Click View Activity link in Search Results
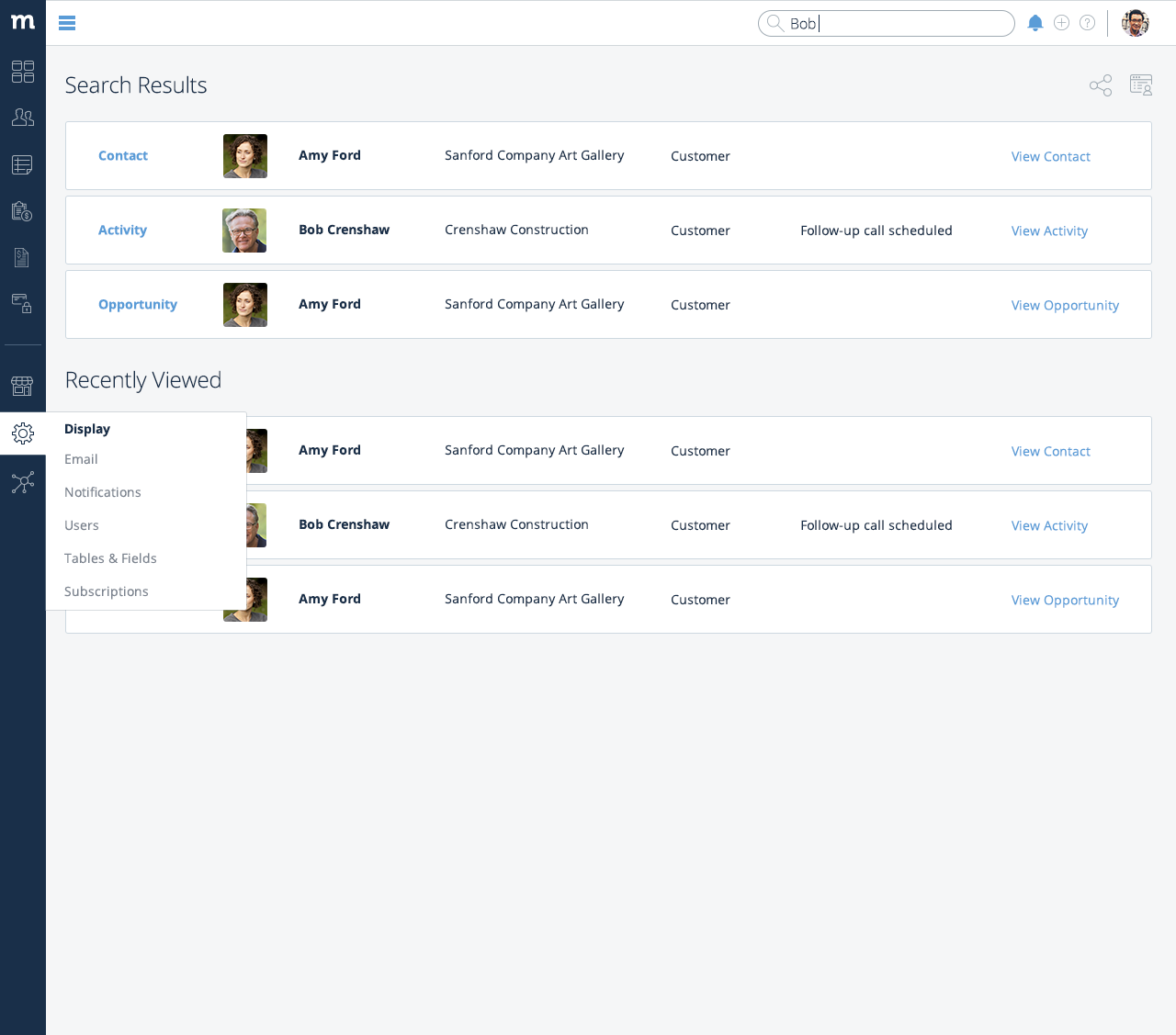This screenshot has width=1176, height=1035. pyautogui.click(x=1049, y=231)
